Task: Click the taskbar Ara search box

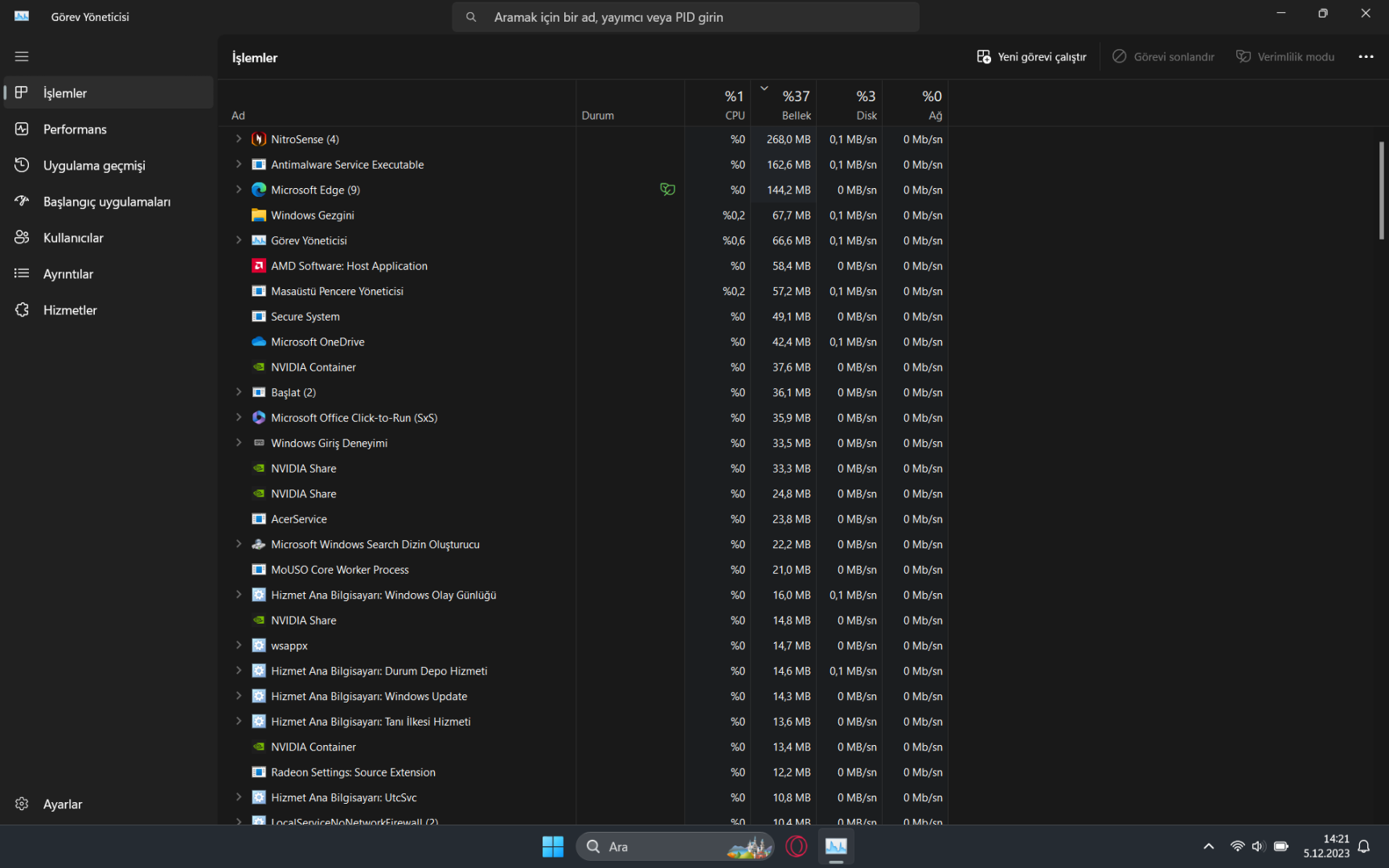Action: tap(675, 846)
